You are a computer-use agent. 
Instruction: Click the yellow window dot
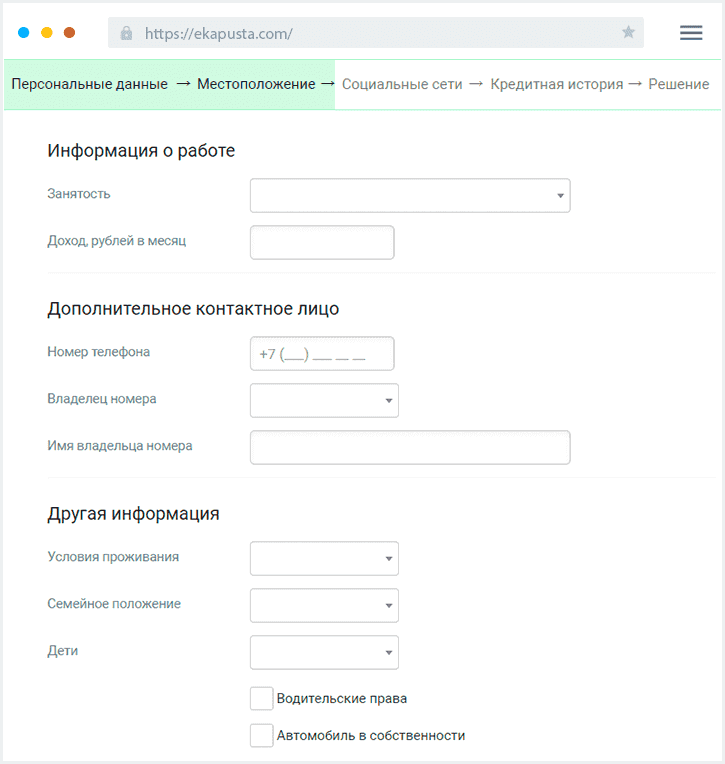(47, 33)
